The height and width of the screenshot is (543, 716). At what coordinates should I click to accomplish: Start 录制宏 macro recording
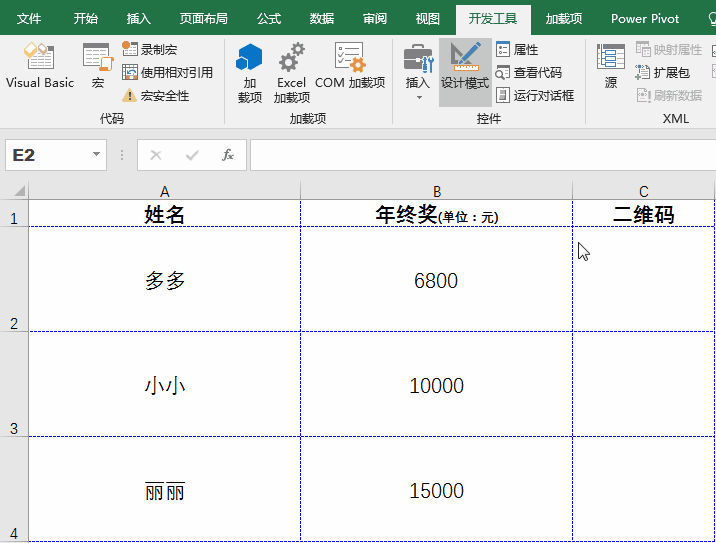click(150, 49)
